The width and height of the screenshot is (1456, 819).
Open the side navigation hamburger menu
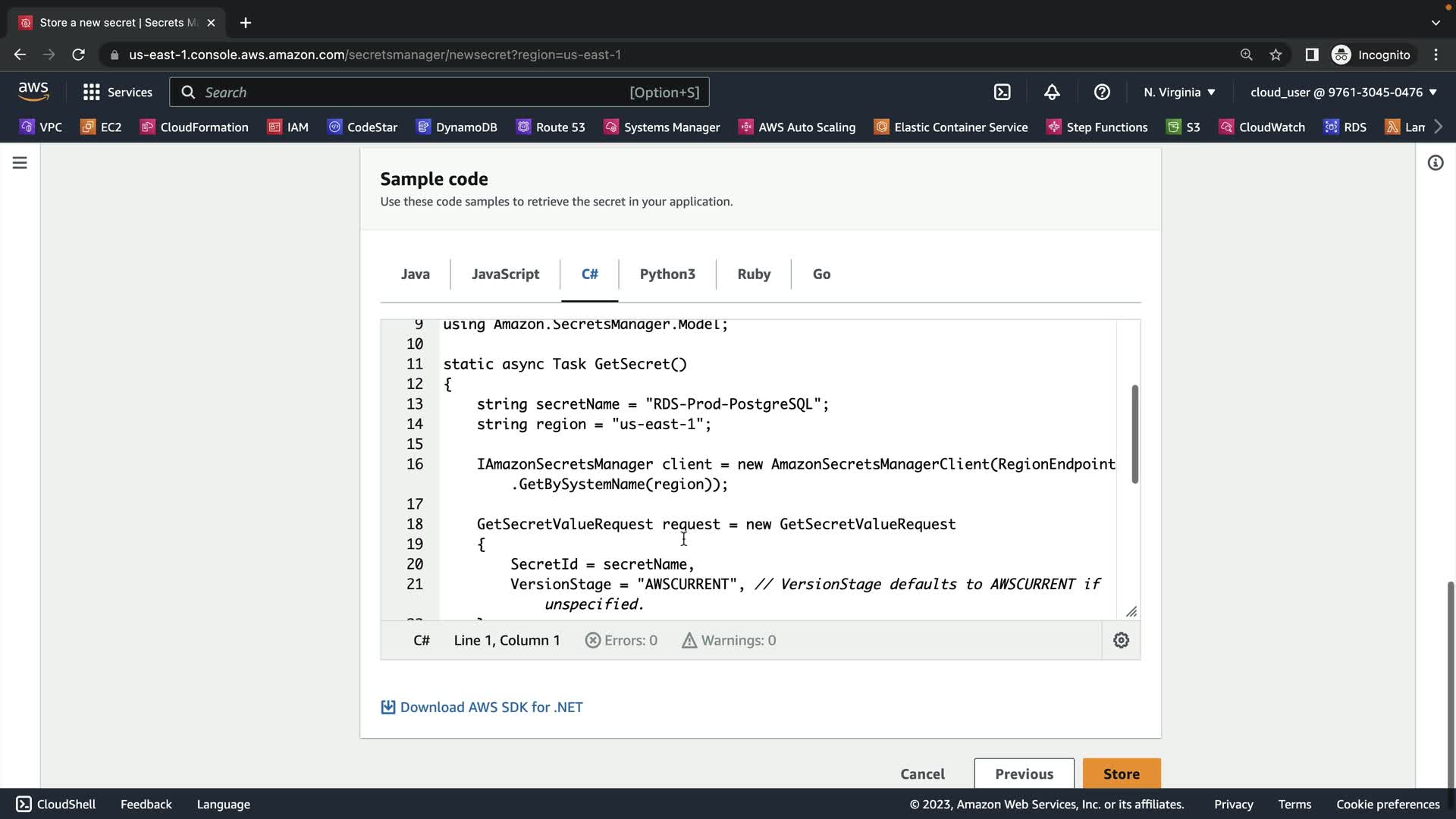point(20,163)
